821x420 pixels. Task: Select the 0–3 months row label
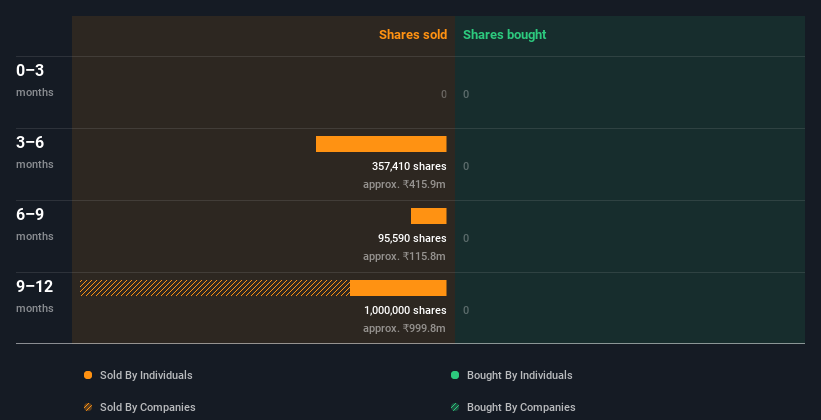click(35, 80)
